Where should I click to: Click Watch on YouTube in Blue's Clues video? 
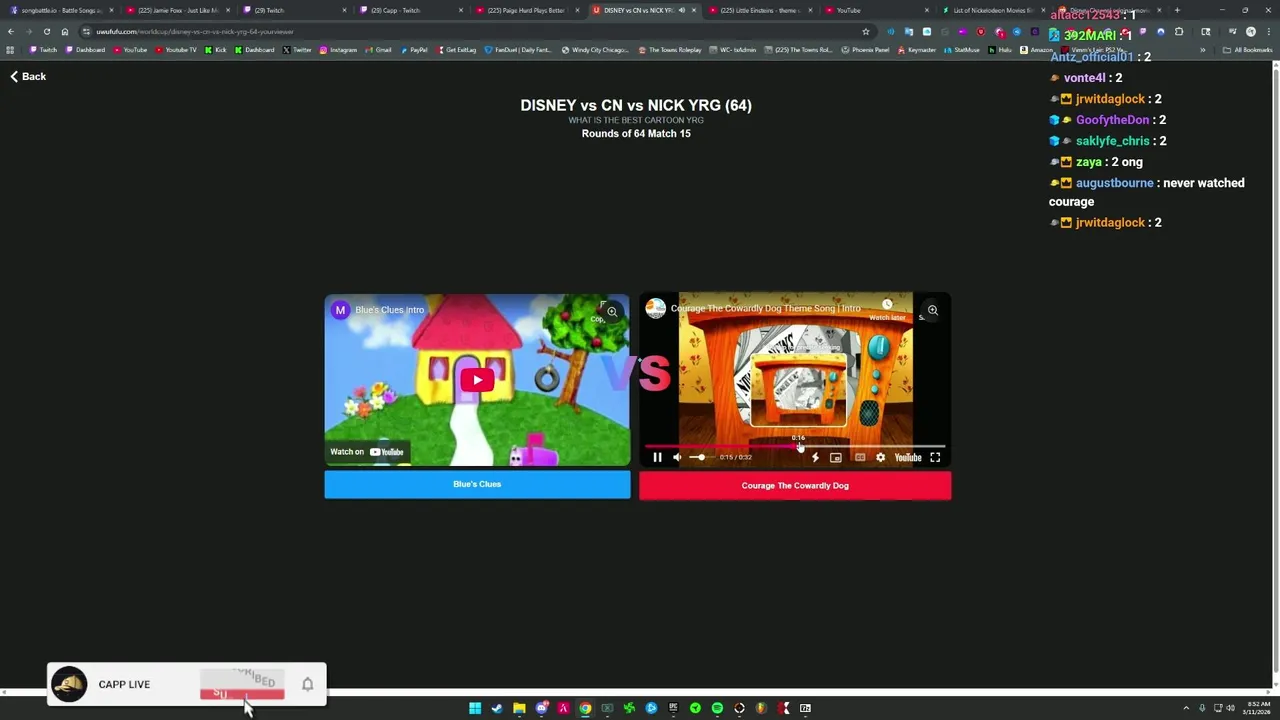(x=367, y=452)
